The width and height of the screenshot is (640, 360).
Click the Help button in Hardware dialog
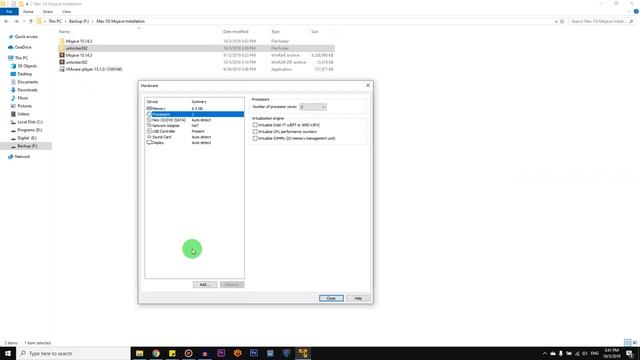click(358, 298)
